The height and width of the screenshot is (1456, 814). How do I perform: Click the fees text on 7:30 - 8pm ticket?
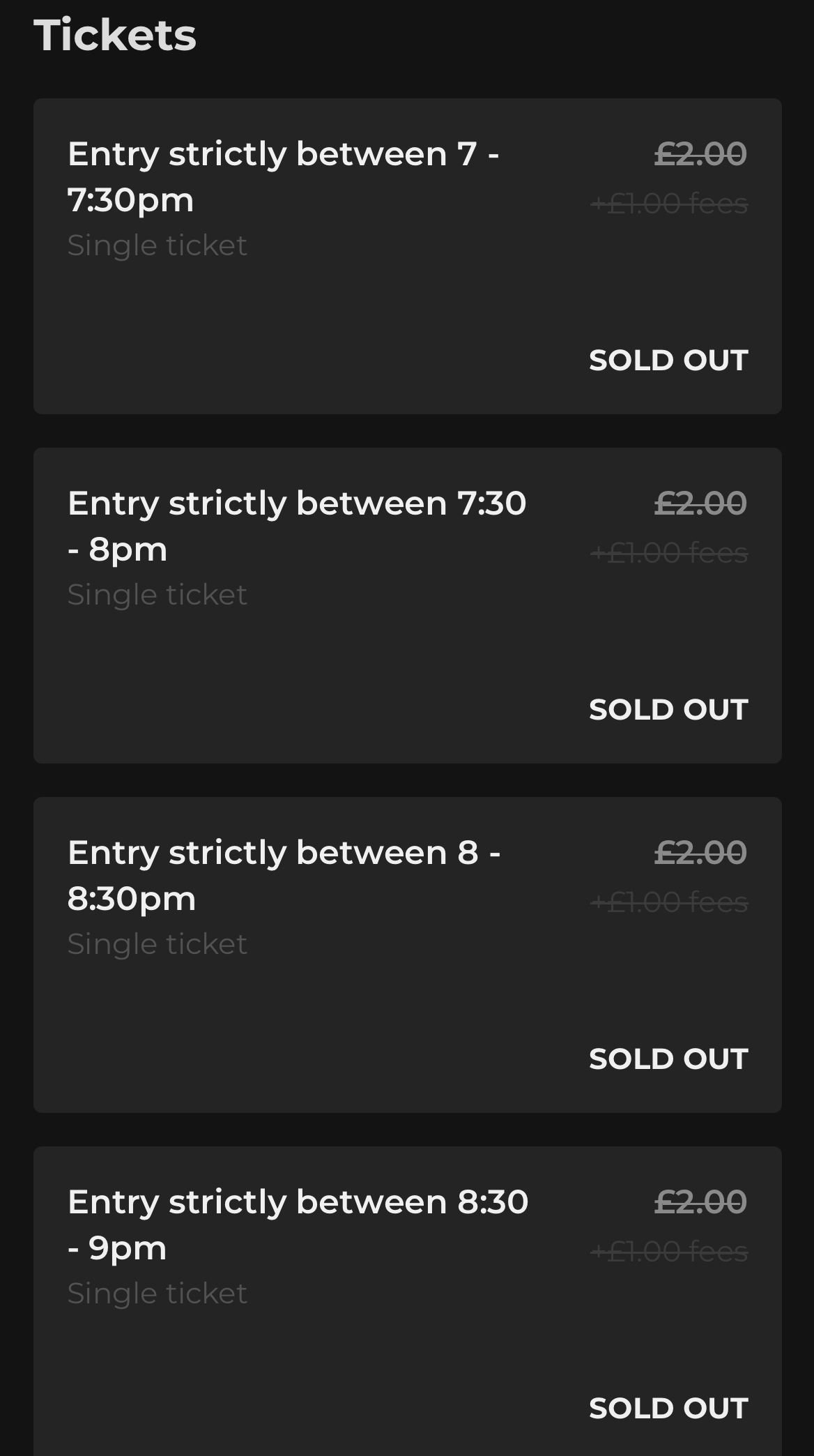669,553
